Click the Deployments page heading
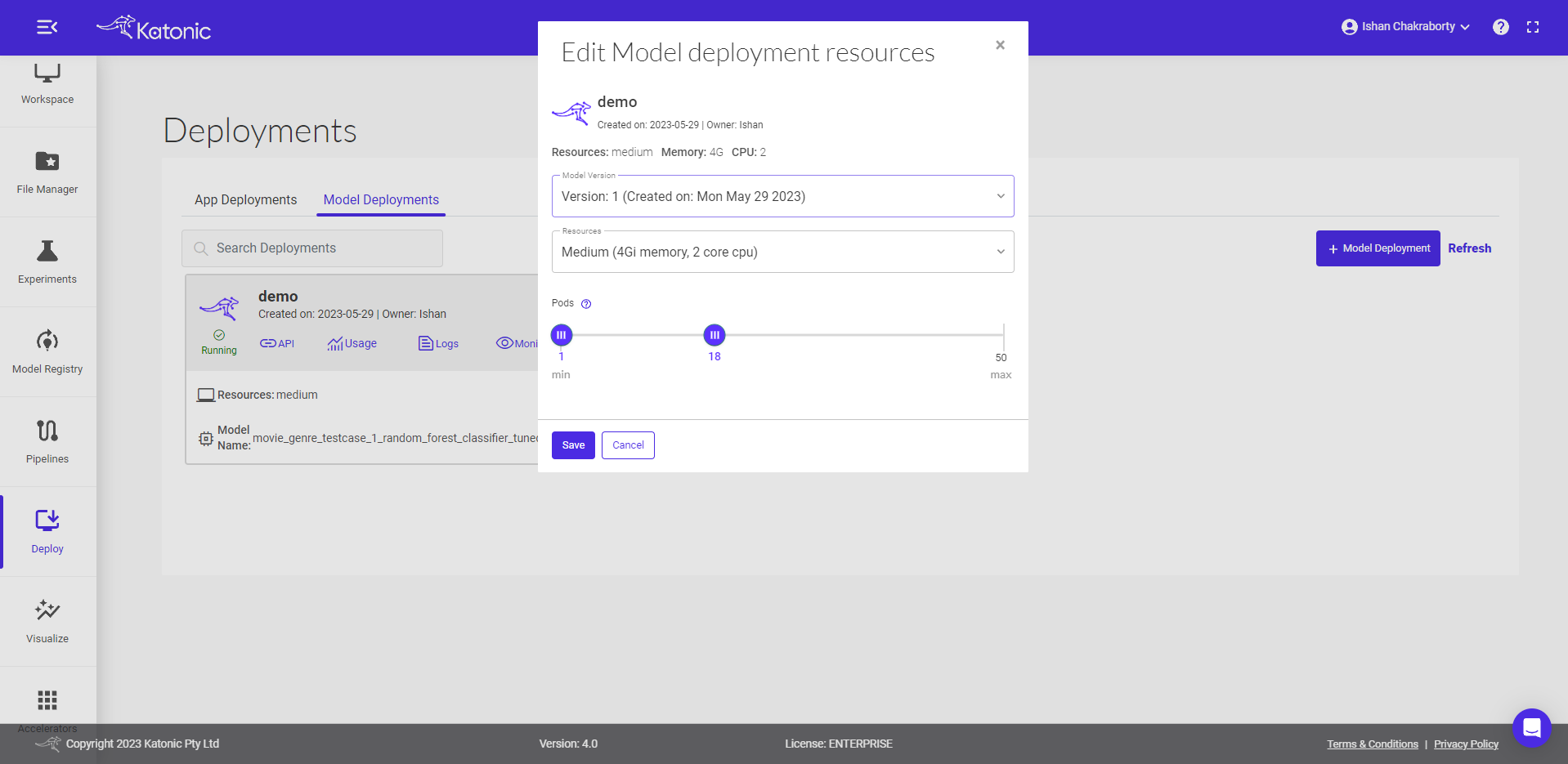Viewport: 1568px width, 764px height. [260, 131]
